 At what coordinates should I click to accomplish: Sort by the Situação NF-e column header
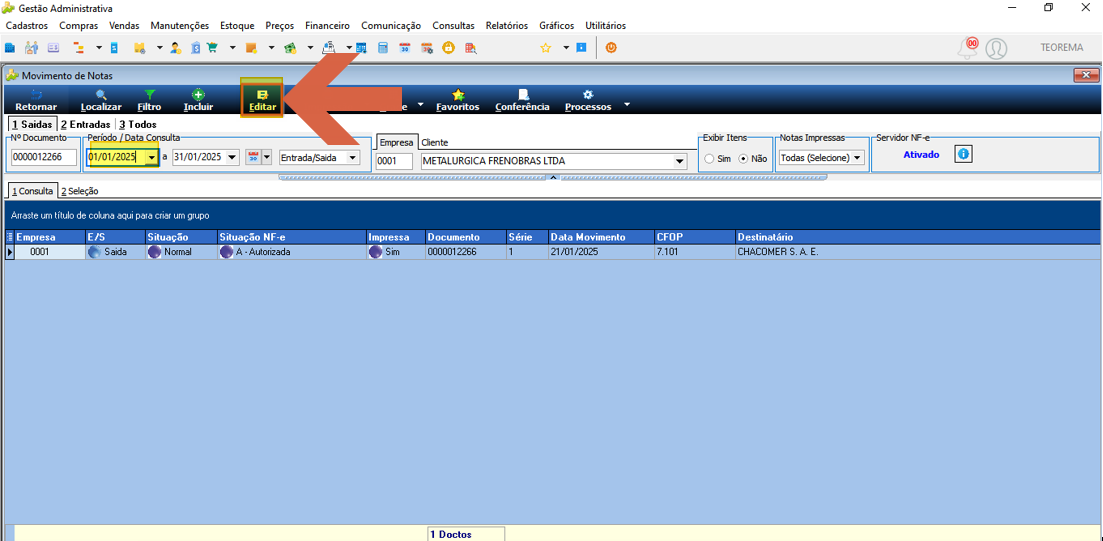[291, 237]
